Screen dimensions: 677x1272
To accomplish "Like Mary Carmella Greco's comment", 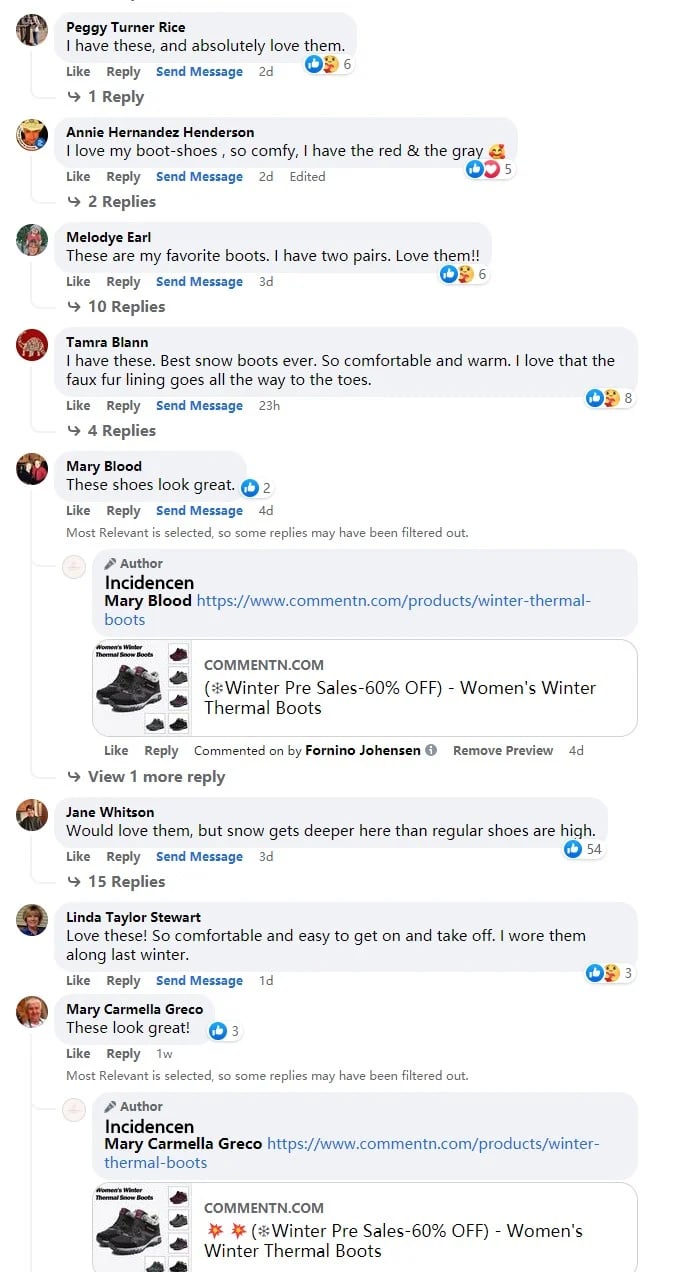I will tap(78, 1054).
